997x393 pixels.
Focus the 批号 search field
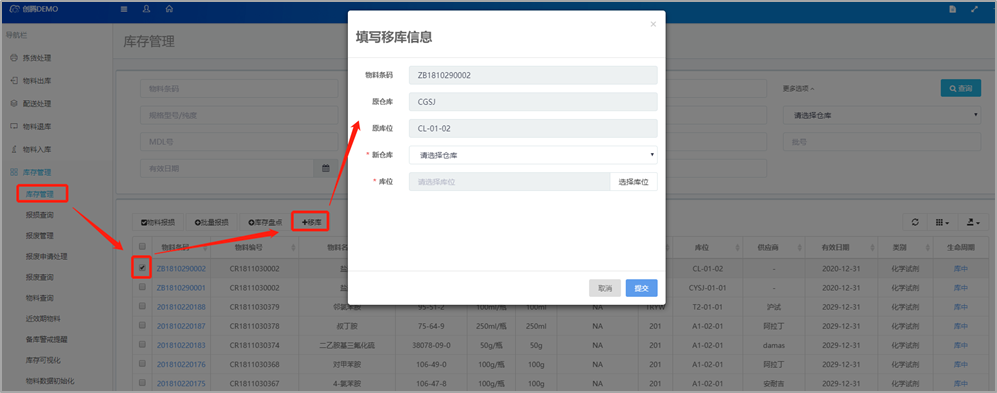point(881,141)
